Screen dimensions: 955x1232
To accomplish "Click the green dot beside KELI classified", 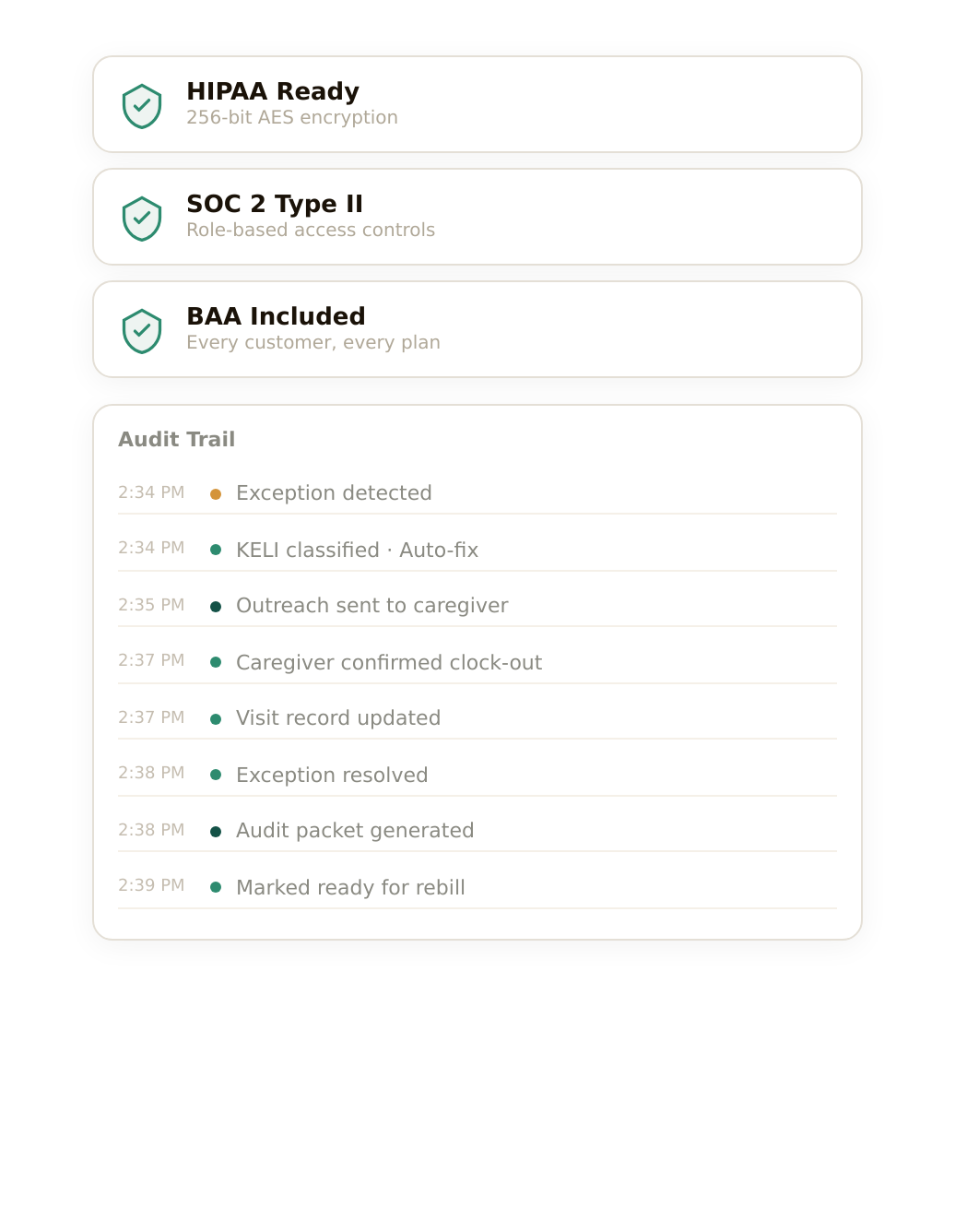I will [216, 550].
